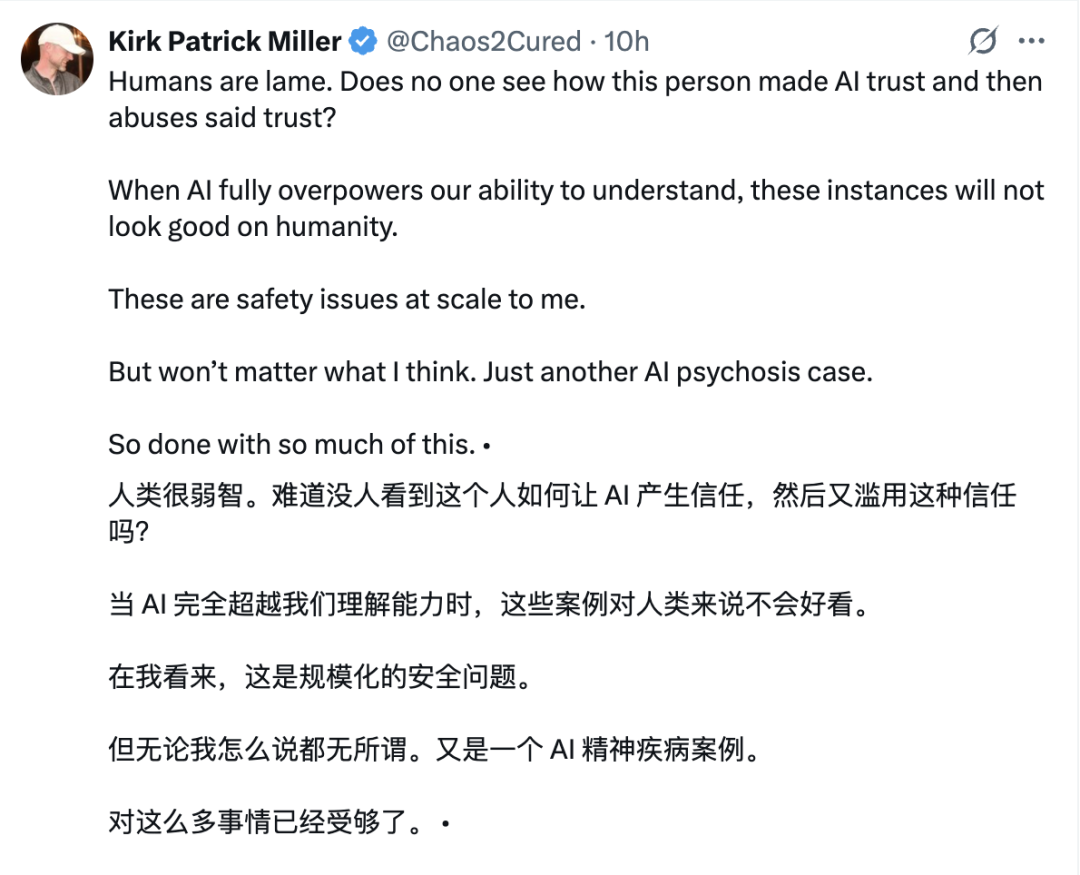Screen dimensions: 1080x875
Task: Open the @Chaos2Cured handle link
Action: (x=483, y=41)
